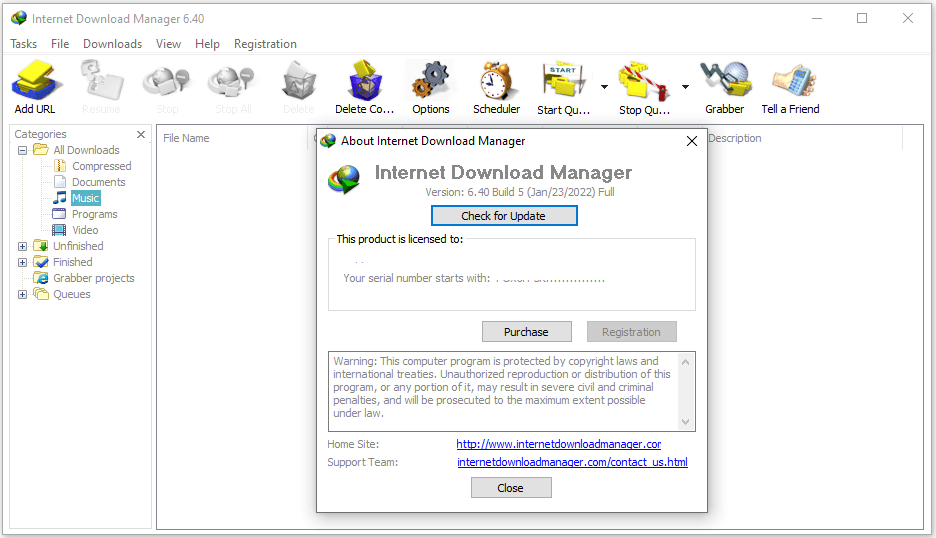Open the Grabber tool icon
This screenshot has height=538, width=936.
pyautogui.click(x=725, y=79)
